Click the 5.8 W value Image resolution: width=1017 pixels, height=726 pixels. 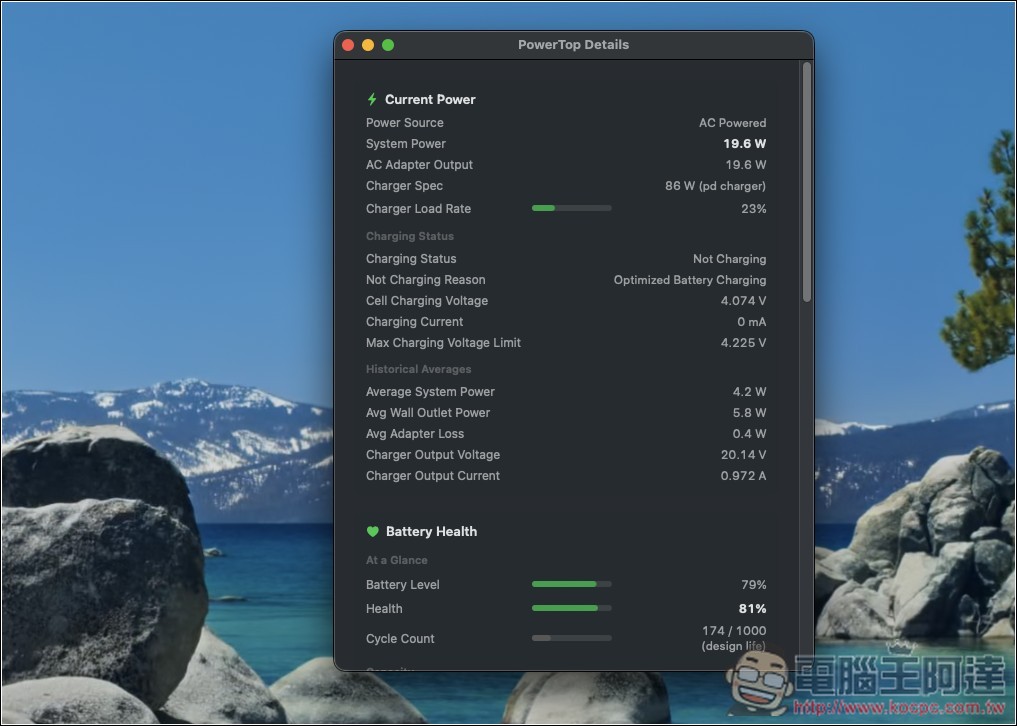[x=749, y=413]
